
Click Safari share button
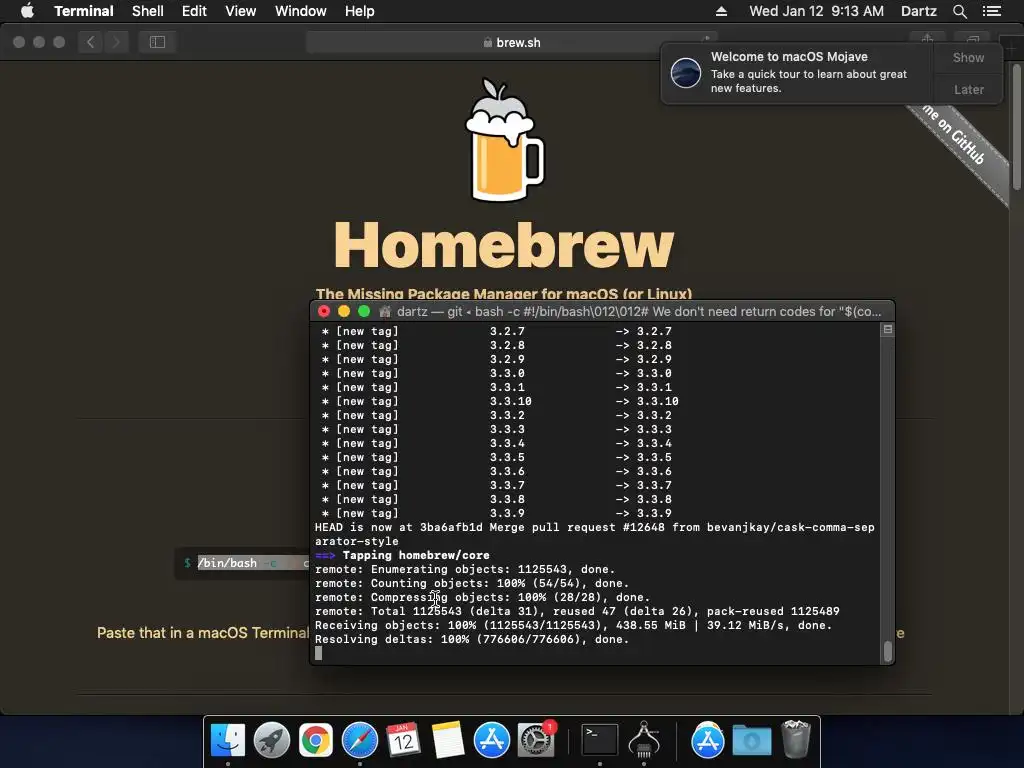(x=927, y=38)
